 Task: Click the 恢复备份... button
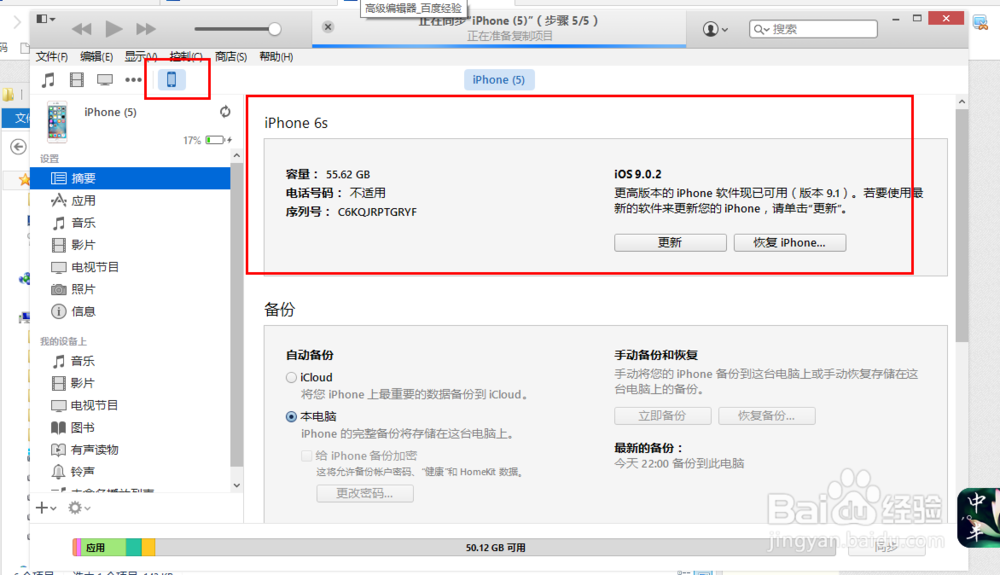pyautogui.click(x=767, y=416)
